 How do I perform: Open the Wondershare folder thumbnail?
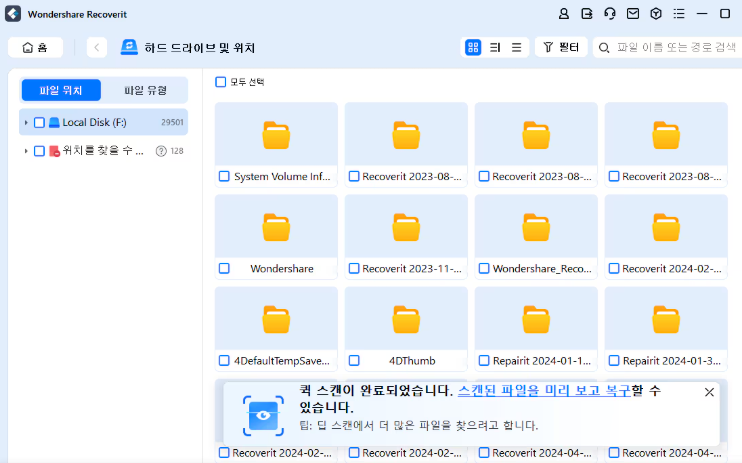click(276, 227)
